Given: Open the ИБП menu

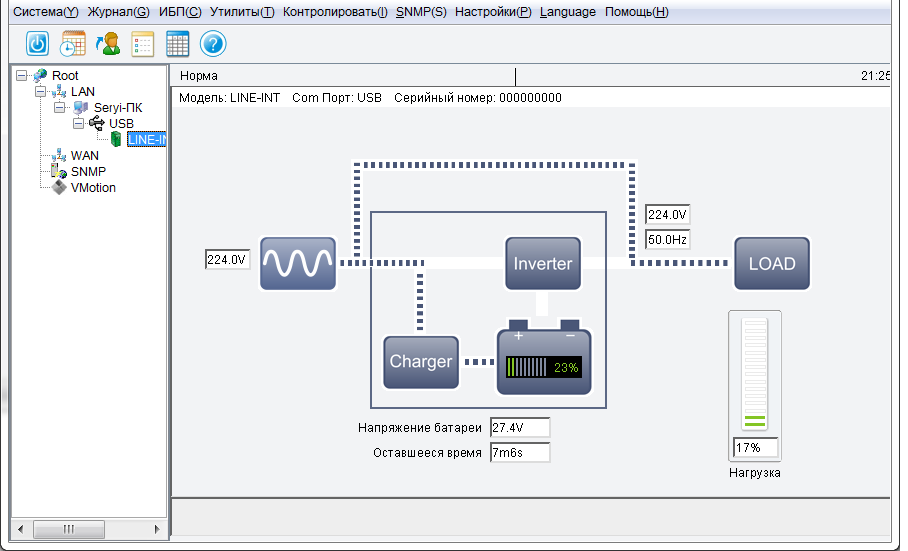Looking at the screenshot, I should [x=180, y=12].
